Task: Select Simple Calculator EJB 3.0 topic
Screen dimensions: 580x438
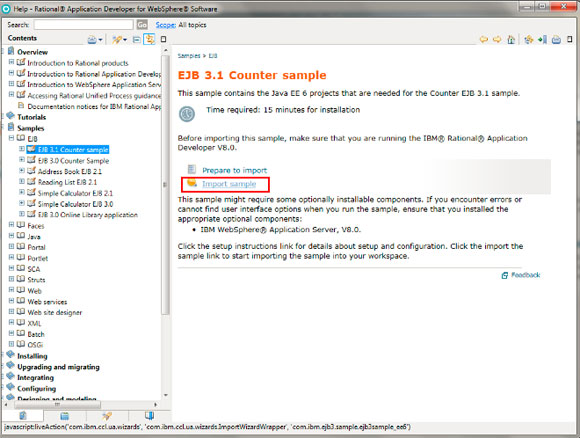Action: [75, 204]
